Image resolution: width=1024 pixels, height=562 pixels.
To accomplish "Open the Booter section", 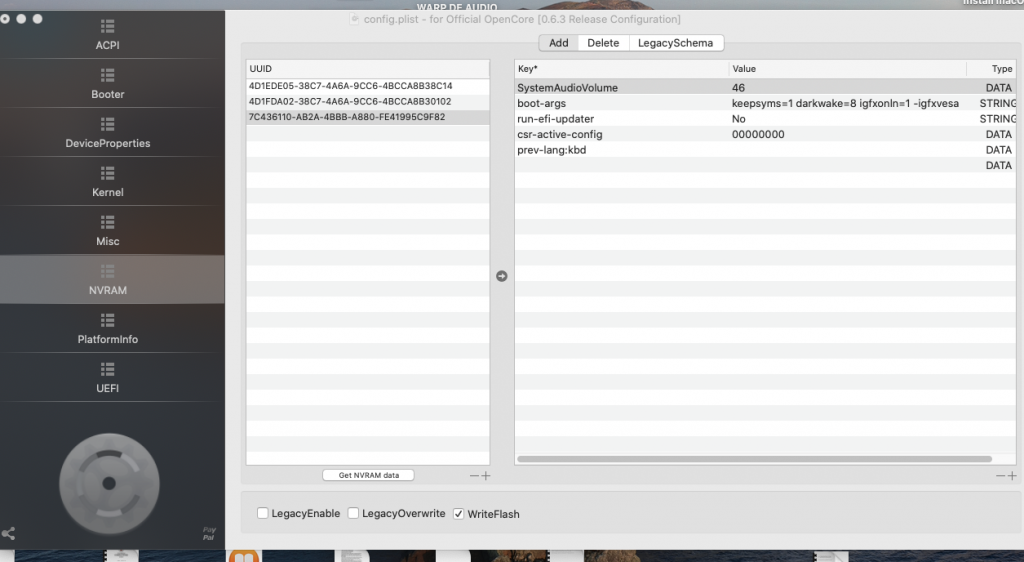I will pos(108,84).
